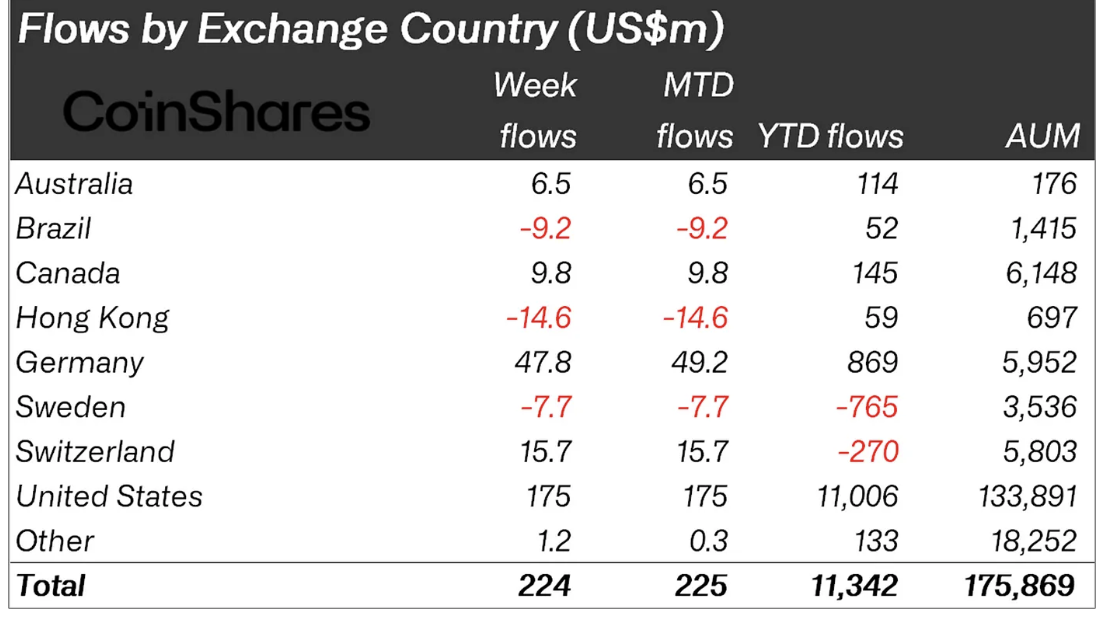The height and width of the screenshot is (618, 1106).
Task: Click Sweden's YTD flows value -765
Action: [x=866, y=407]
